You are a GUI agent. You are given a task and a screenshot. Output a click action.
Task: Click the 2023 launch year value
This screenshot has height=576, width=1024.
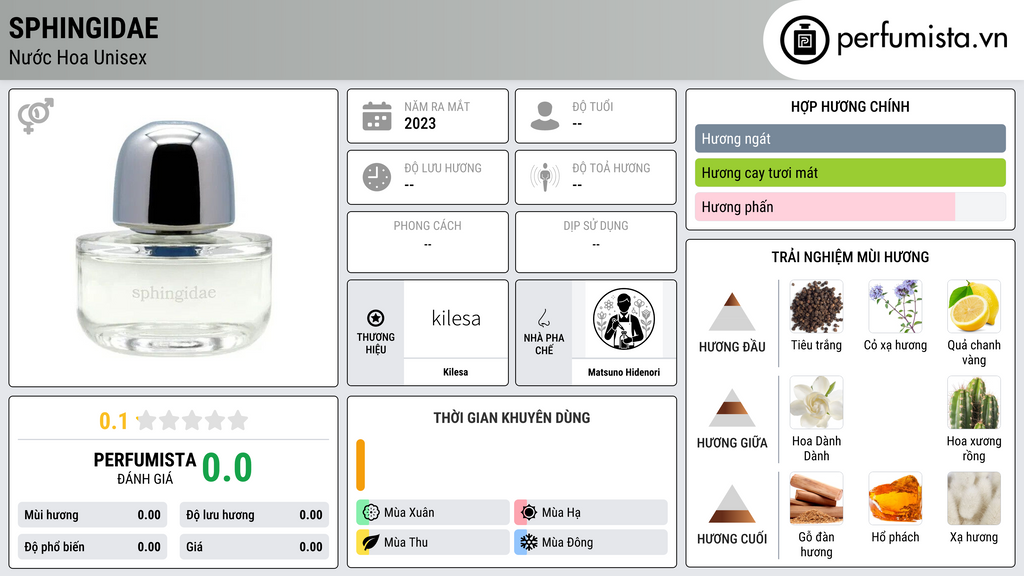click(x=420, y=123)
